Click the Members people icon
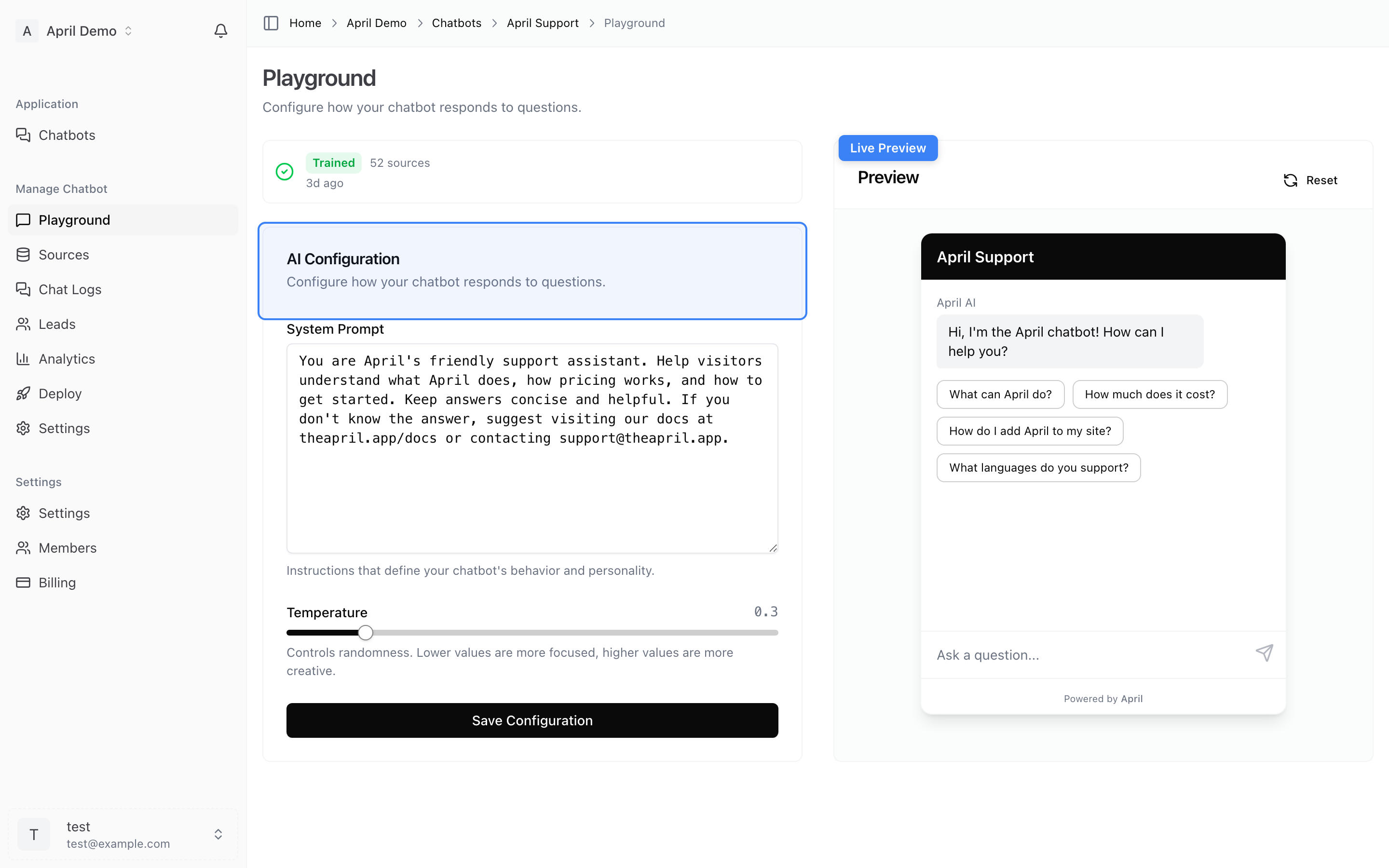 [x=23, y=548]
